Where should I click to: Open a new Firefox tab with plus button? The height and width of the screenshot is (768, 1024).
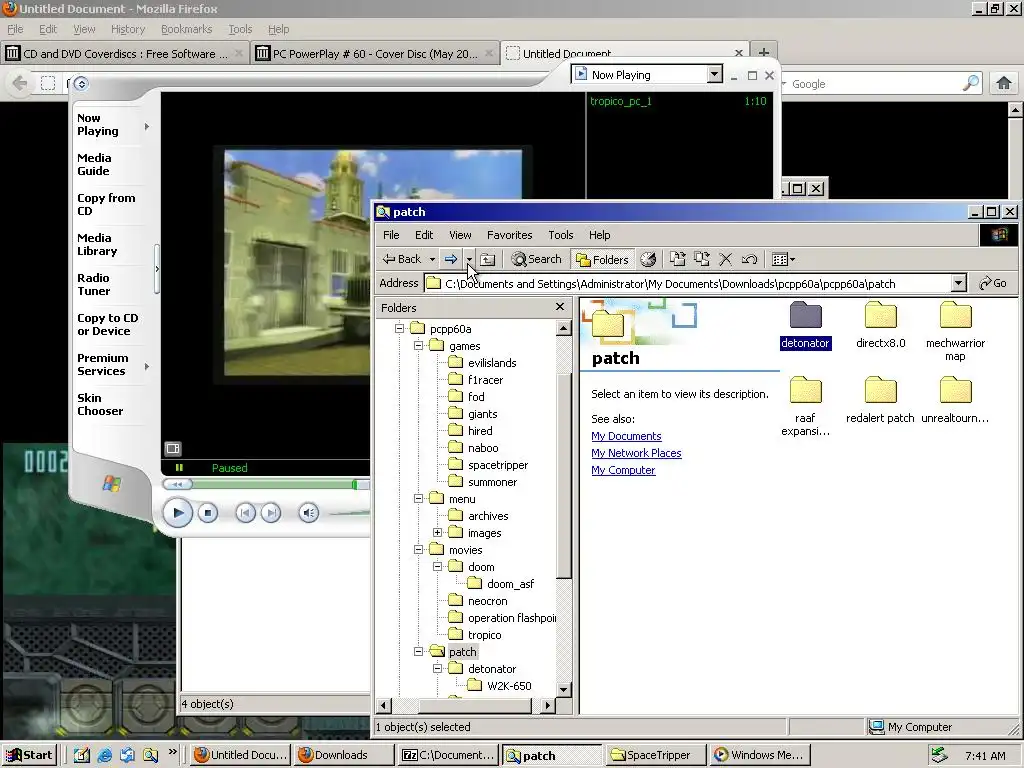(x=763, y=52)
